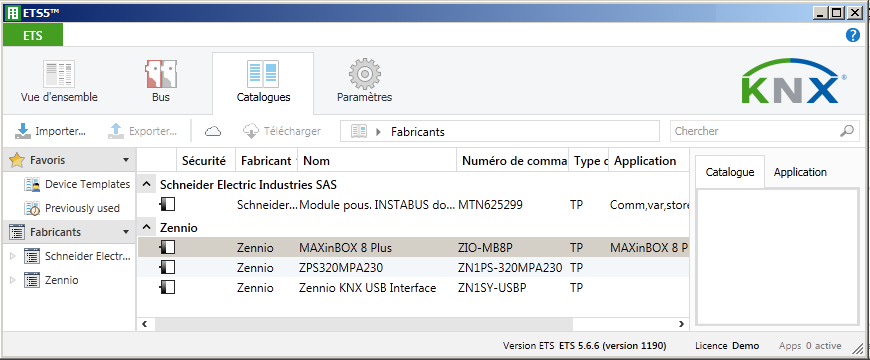Sort by the Application column header

(x=649, y=161)
